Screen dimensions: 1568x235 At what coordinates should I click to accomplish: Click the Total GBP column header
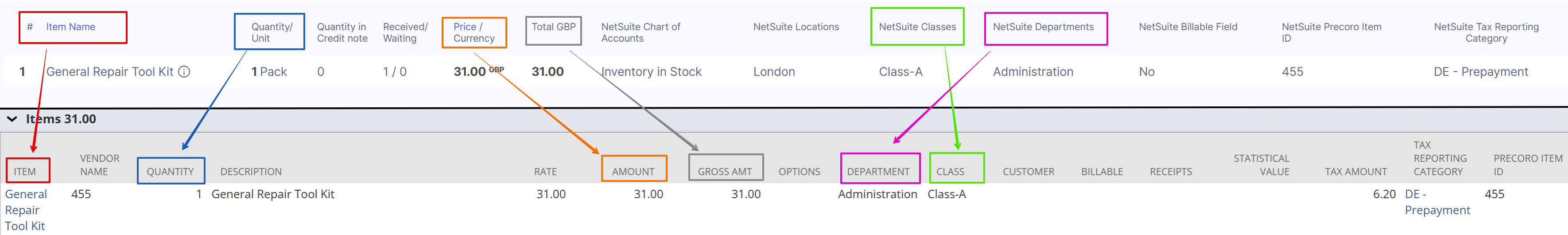point(553,27)
